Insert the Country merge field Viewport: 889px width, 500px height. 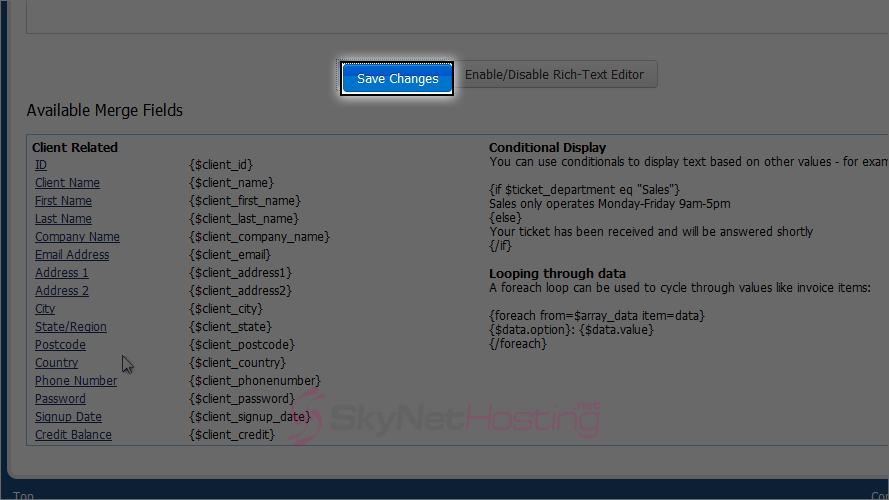click(56, 363)
